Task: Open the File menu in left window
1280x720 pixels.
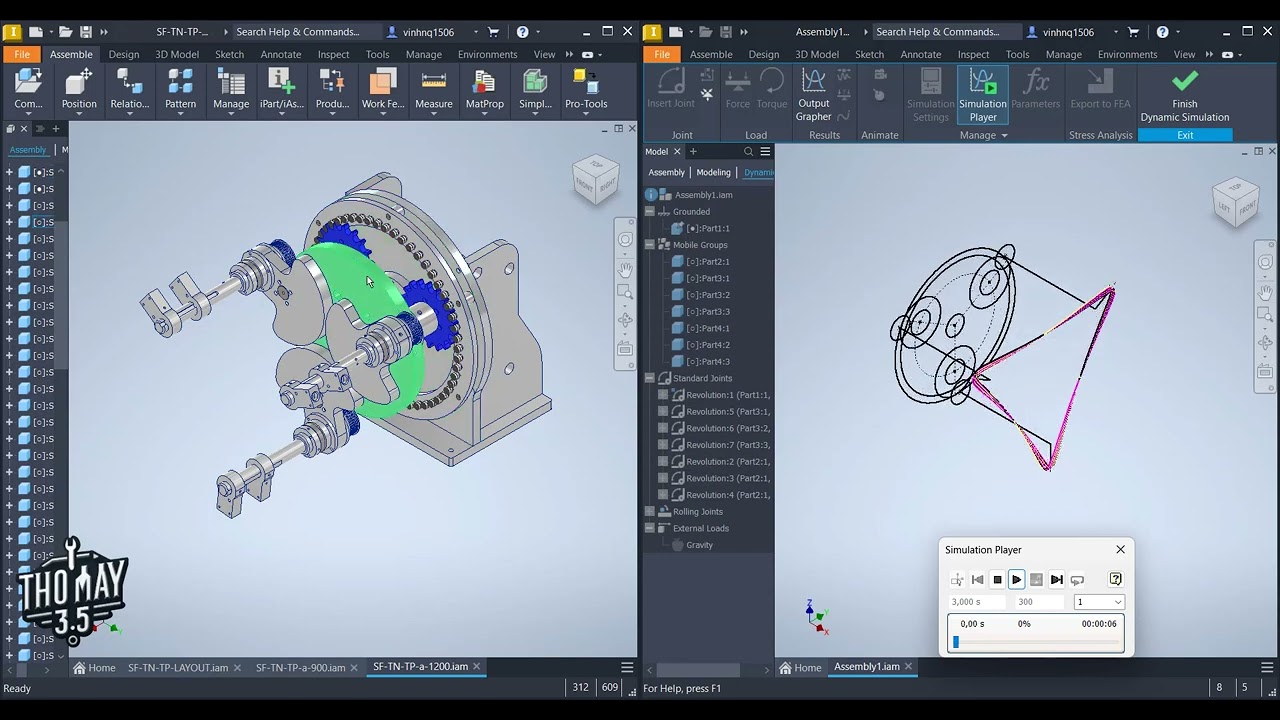Action: tap(22, 54)
